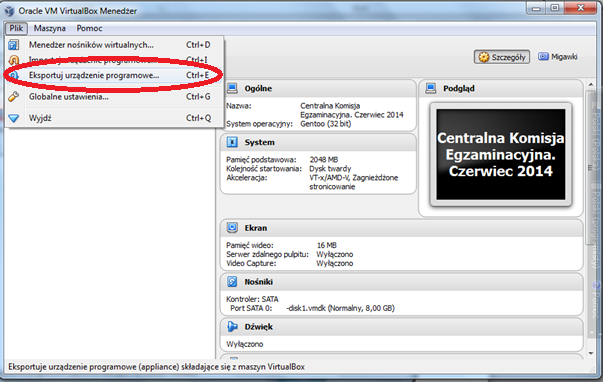603x382 pixels.
Task: Click the Ctrl+E shortcut label in menu
Action: click(198, 75)
